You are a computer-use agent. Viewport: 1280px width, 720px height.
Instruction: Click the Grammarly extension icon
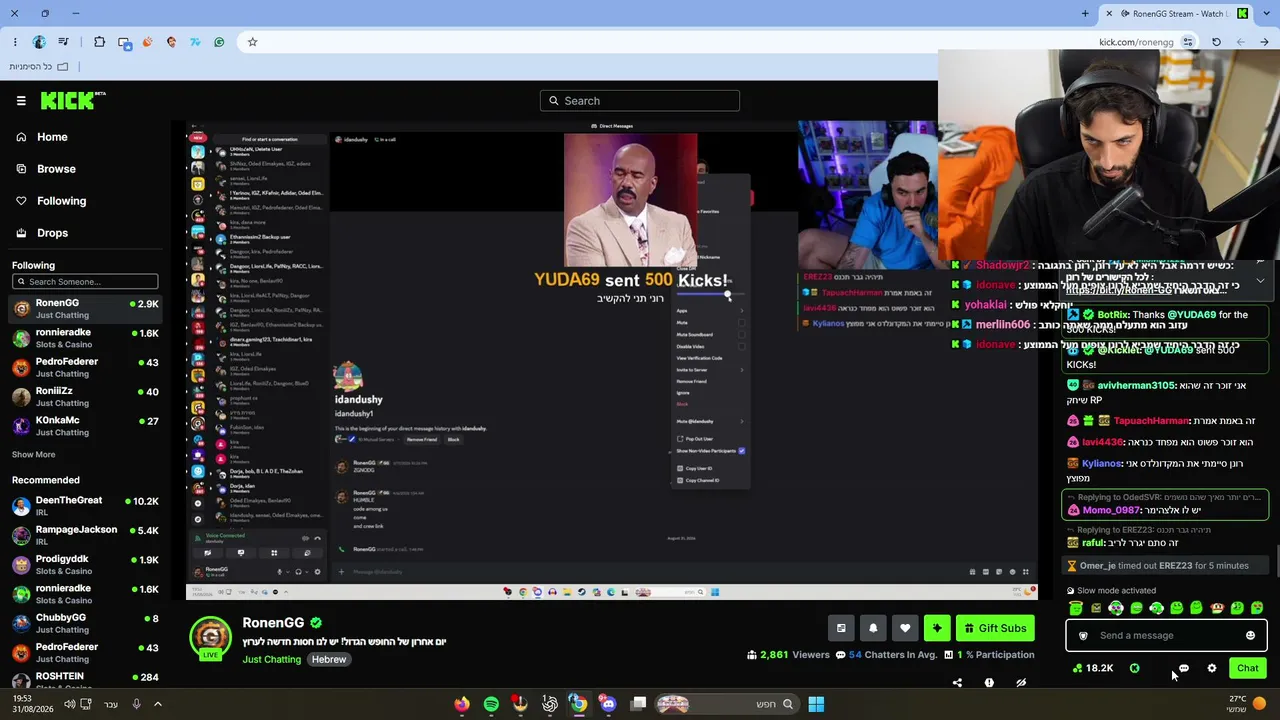coord(219,42)
